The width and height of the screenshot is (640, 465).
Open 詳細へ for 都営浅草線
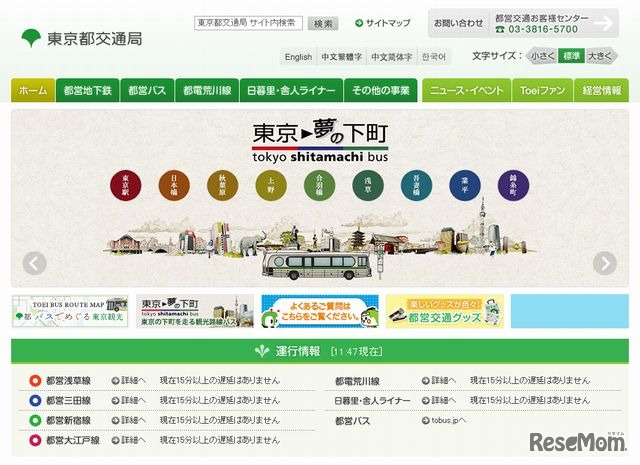[129, 380]
